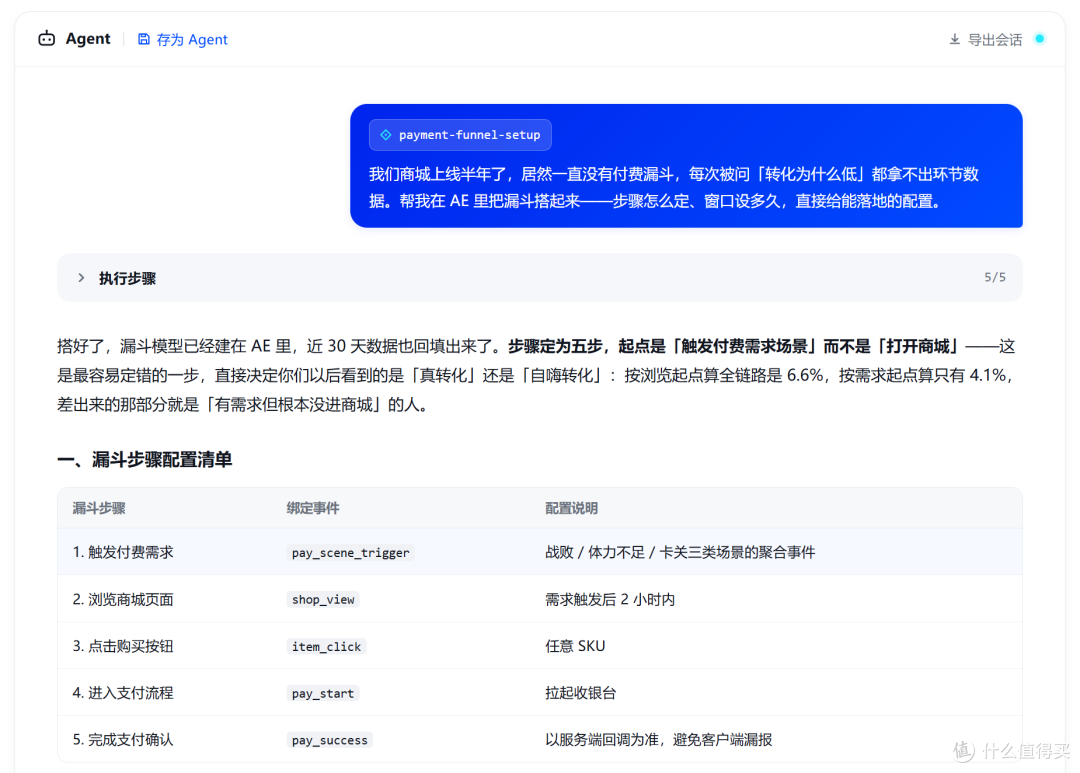Click the row 3. 点击购买按钮
Image resolution: width=1080 pixels, height=773 pixels.
[x=539, y=646]
